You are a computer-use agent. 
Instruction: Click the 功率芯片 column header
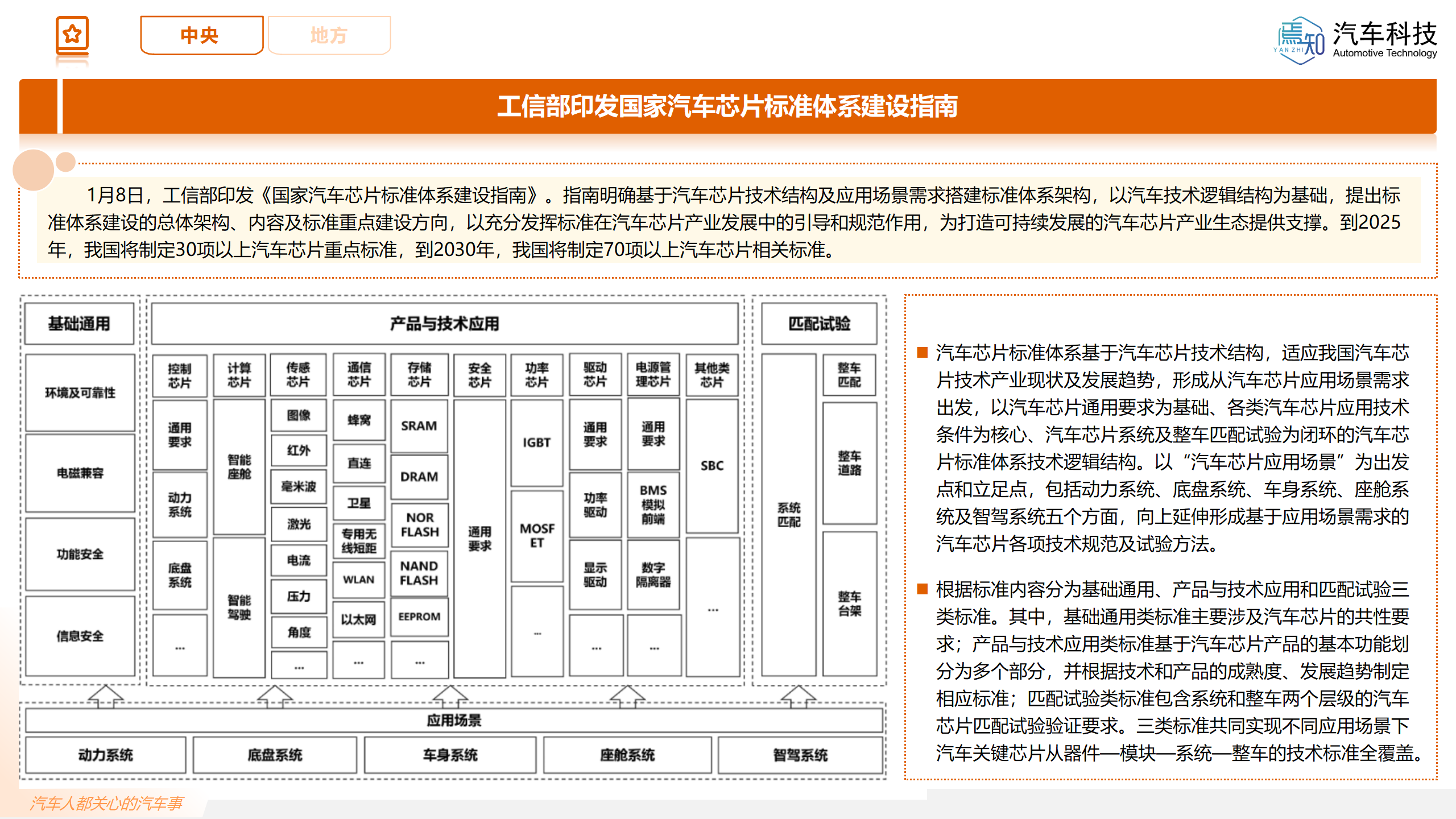click(x=537, y=375)
